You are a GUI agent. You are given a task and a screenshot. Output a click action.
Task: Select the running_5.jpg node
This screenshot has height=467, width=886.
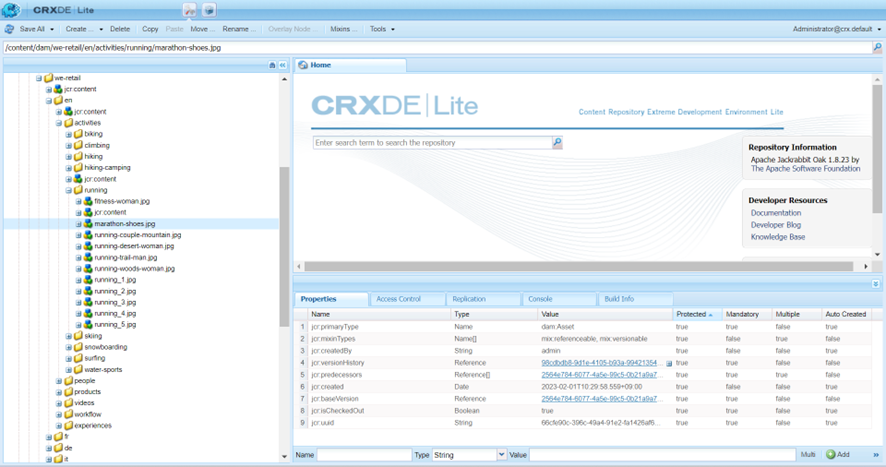115,325
